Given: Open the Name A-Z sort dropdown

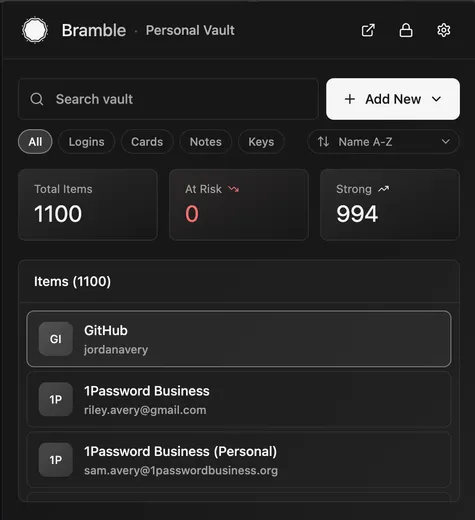Looking at the screenshot, I should (x=383, y=142).
